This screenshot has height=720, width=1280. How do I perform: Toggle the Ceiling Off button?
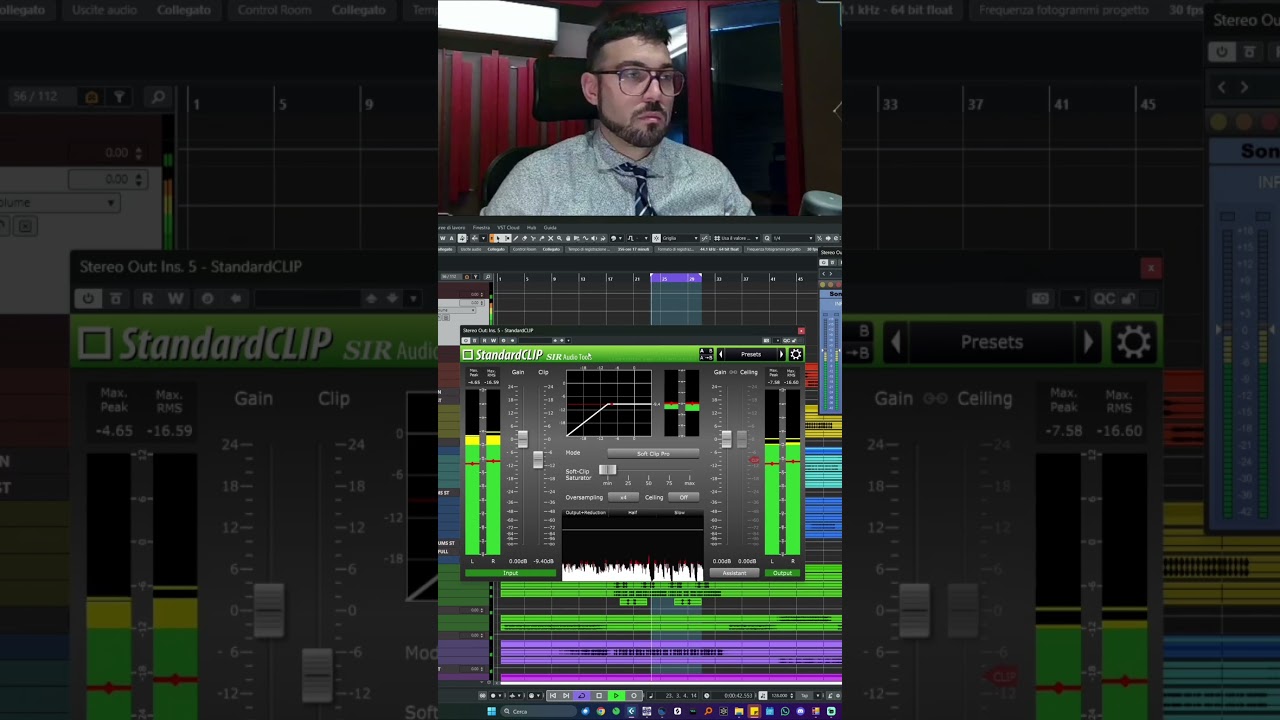(x=684, y=497)
